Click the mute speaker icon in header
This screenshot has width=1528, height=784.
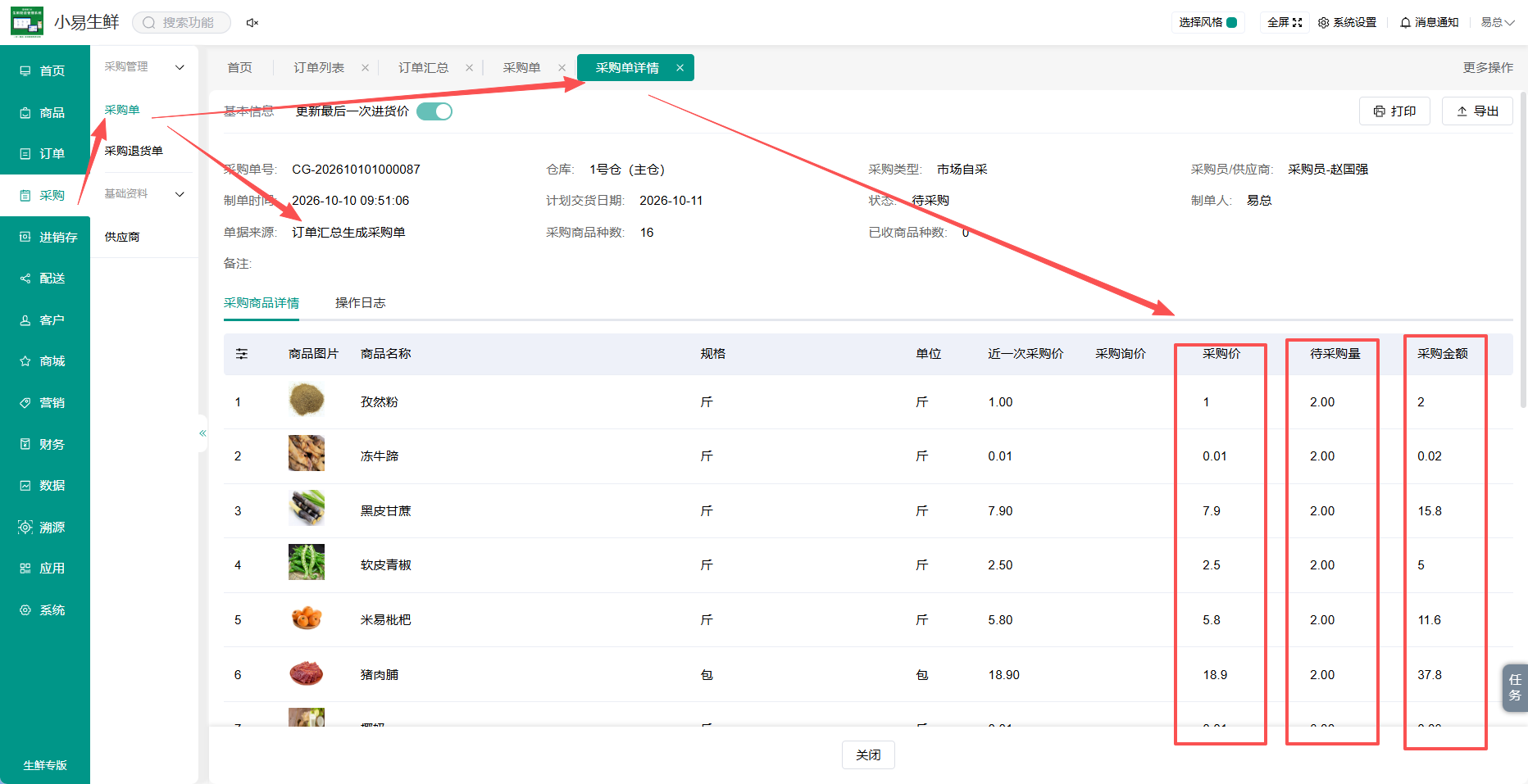point(252,23)
